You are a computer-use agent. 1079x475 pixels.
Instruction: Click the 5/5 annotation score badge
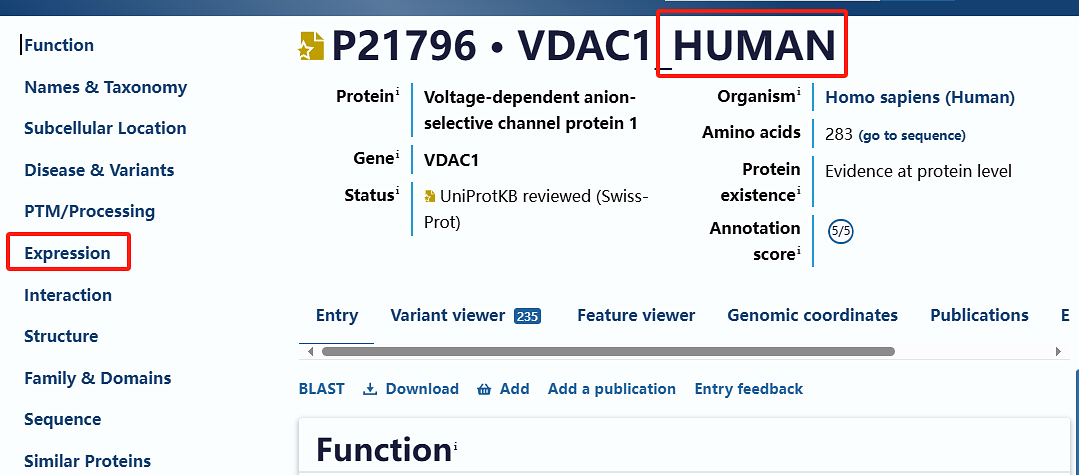tap(841, 231)
